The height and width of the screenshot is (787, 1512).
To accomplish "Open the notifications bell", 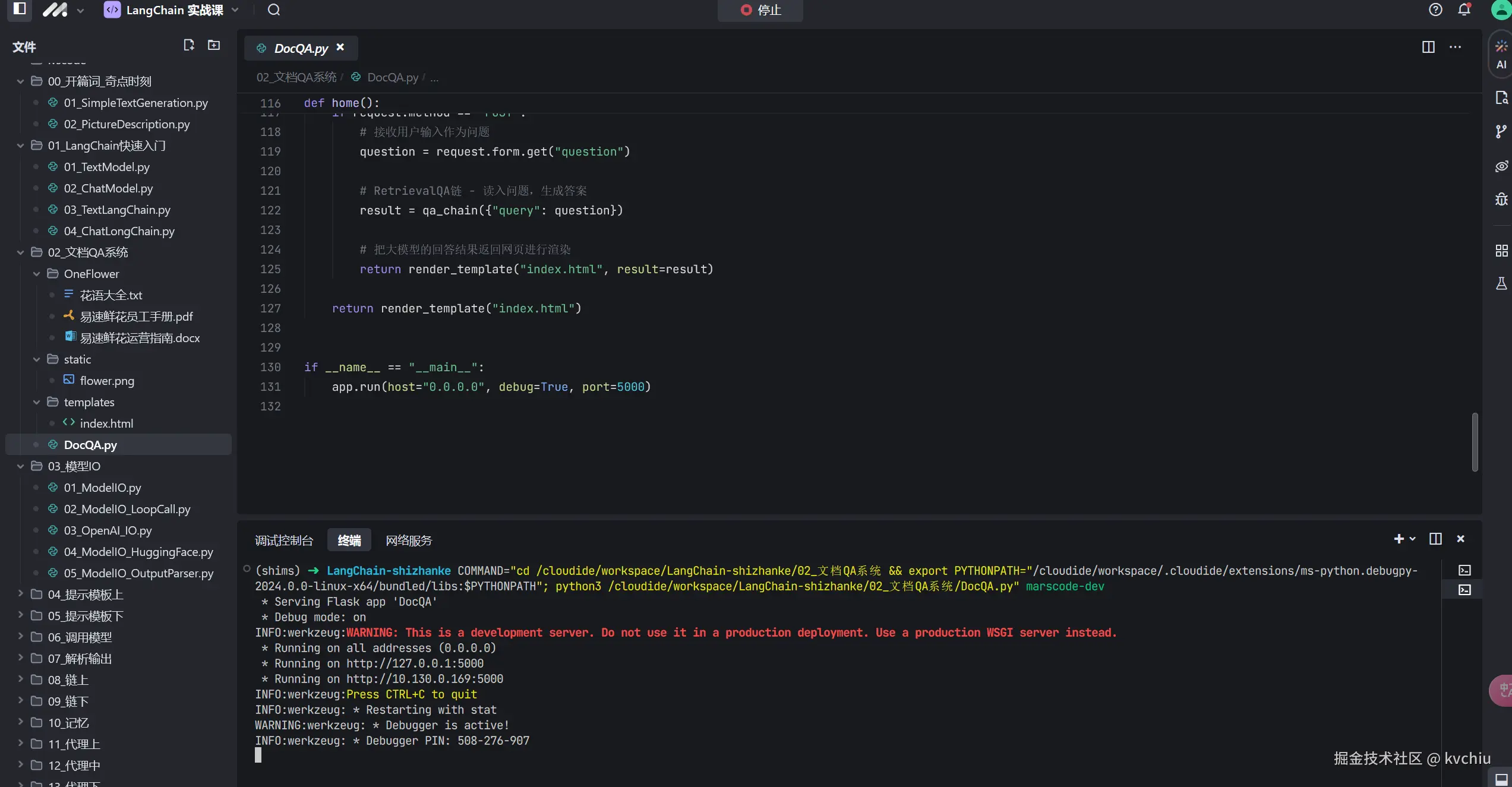I will (1464, 10).
